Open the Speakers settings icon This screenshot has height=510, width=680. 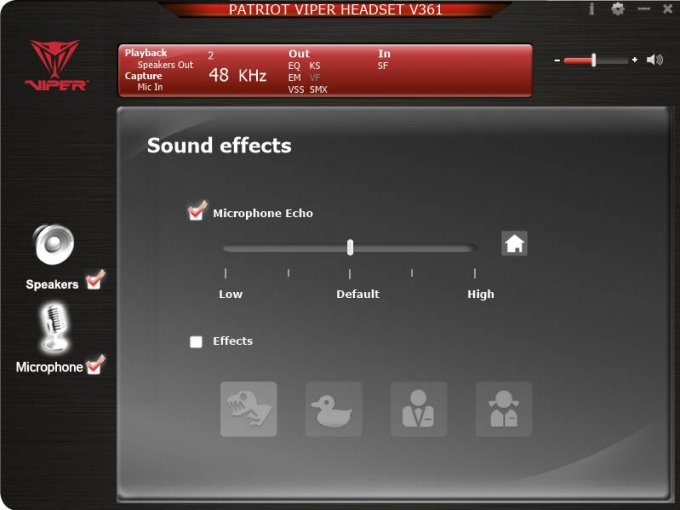click(53, 244)
